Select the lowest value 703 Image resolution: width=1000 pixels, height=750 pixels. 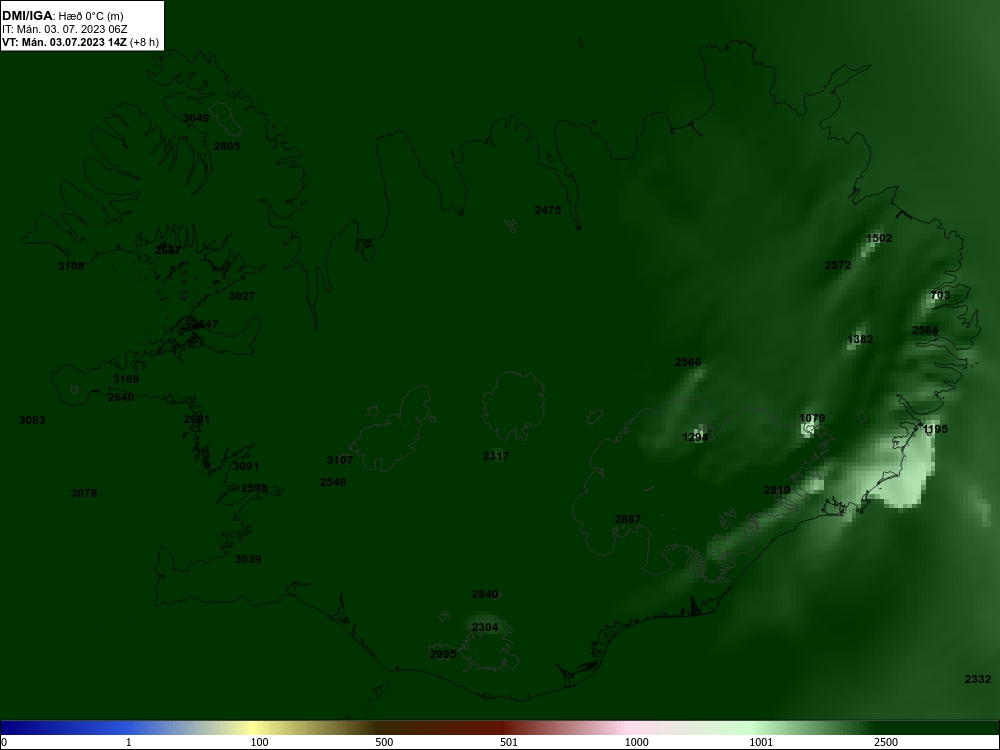coord(940,295)
